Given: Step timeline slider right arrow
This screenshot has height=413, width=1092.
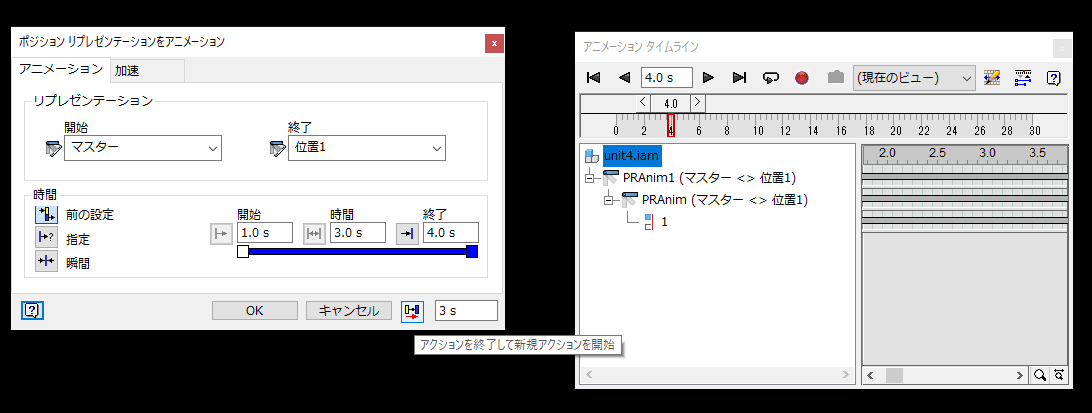Looking at the screenshot, I should tap(698, 103).
